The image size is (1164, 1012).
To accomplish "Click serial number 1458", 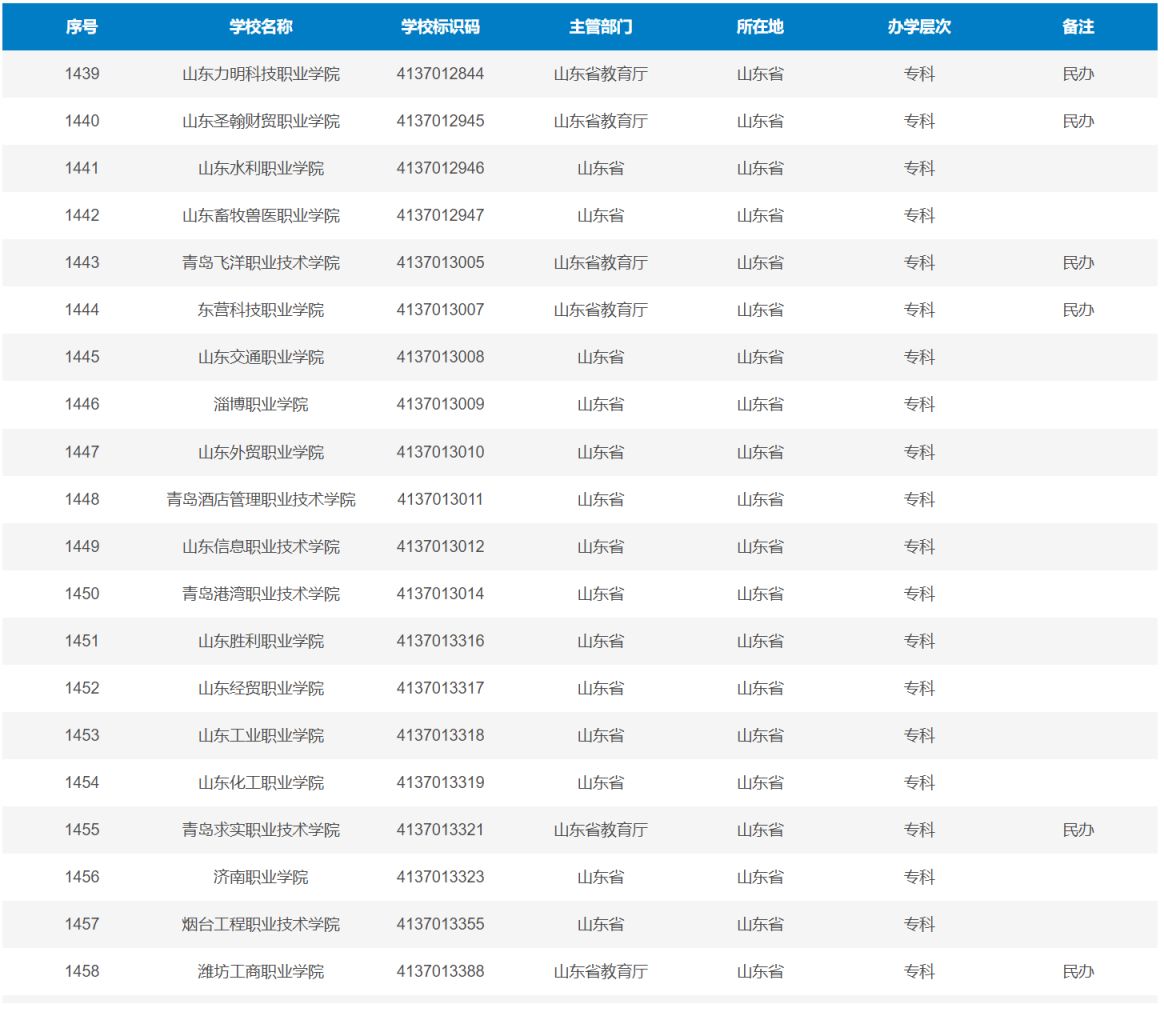I will pyautogui.click(x=82, y=972).
